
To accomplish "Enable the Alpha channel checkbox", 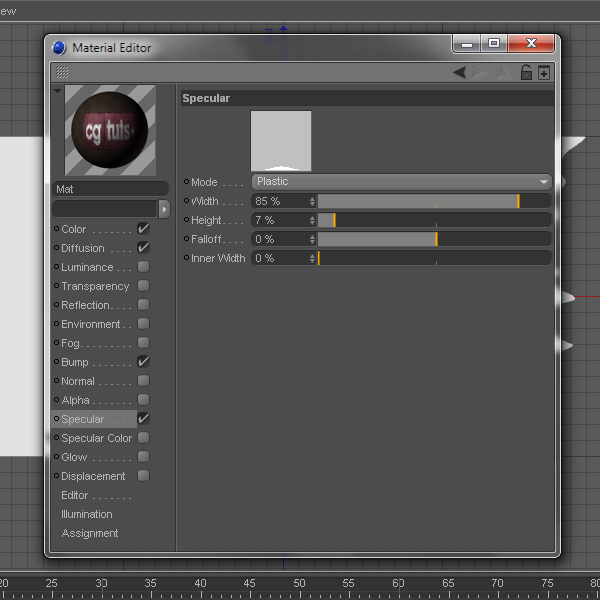I will 143,399.
